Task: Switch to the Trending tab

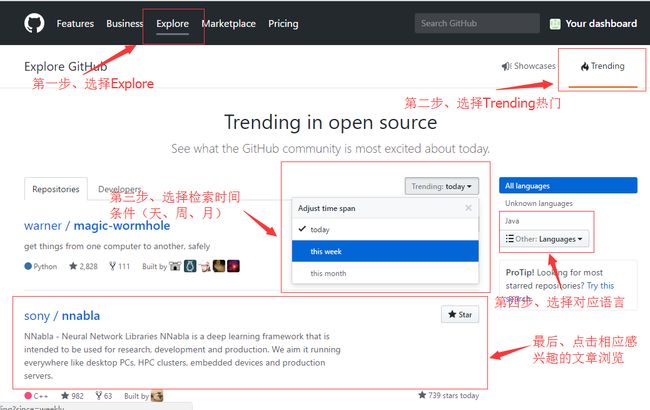Action: coord(603,66)
